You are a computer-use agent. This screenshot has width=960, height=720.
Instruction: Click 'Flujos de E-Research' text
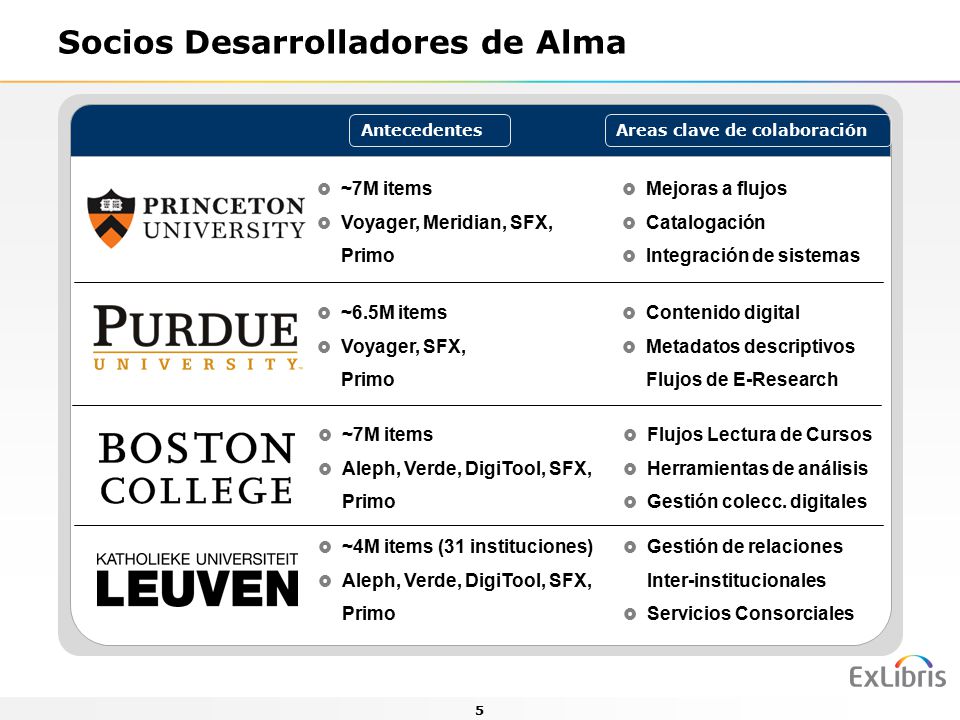click(742, 380)
